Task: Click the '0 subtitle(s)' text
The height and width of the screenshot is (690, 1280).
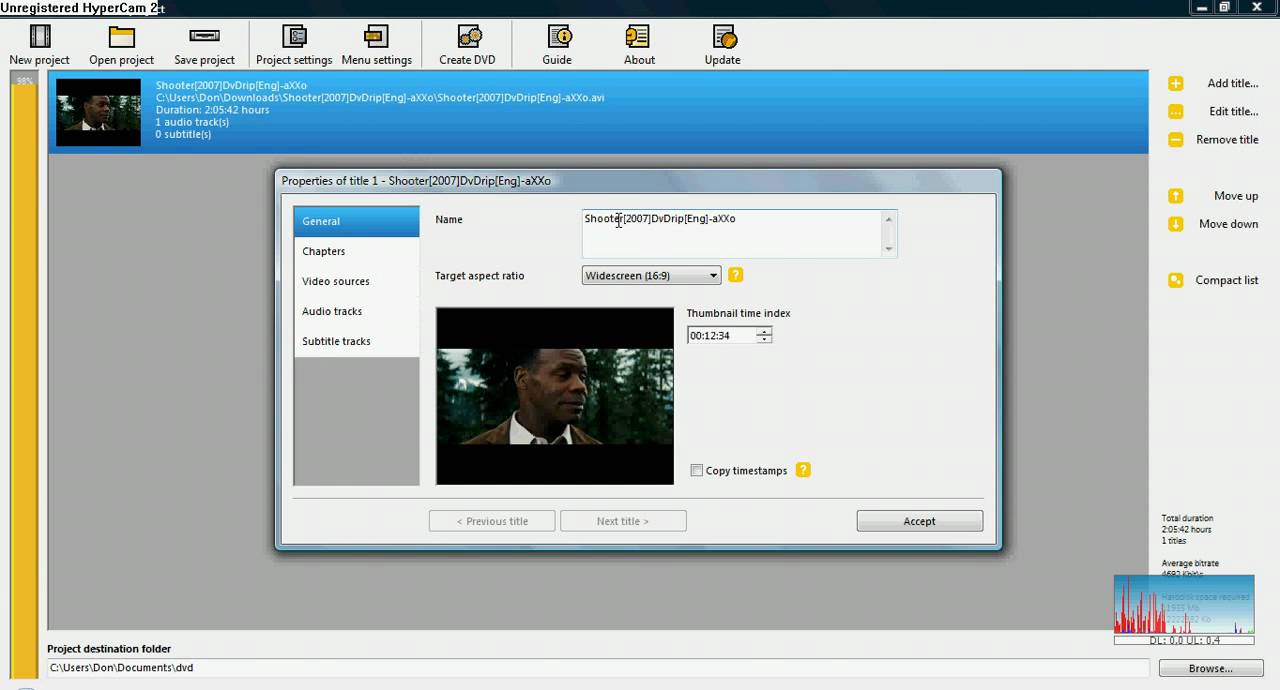Action: point(183,134)
